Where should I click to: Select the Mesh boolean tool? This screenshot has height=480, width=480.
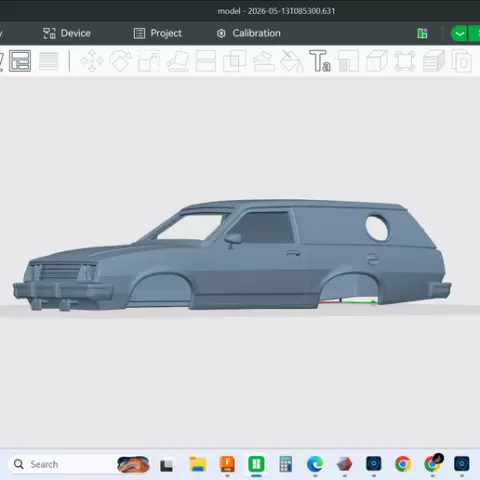tap(234, 61)
